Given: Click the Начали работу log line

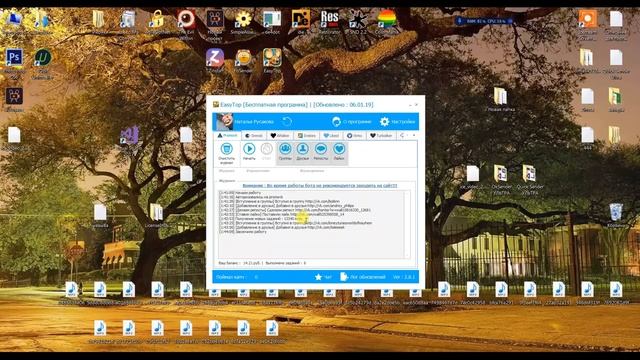Looking at the screenshot, I should coord(240,193).
